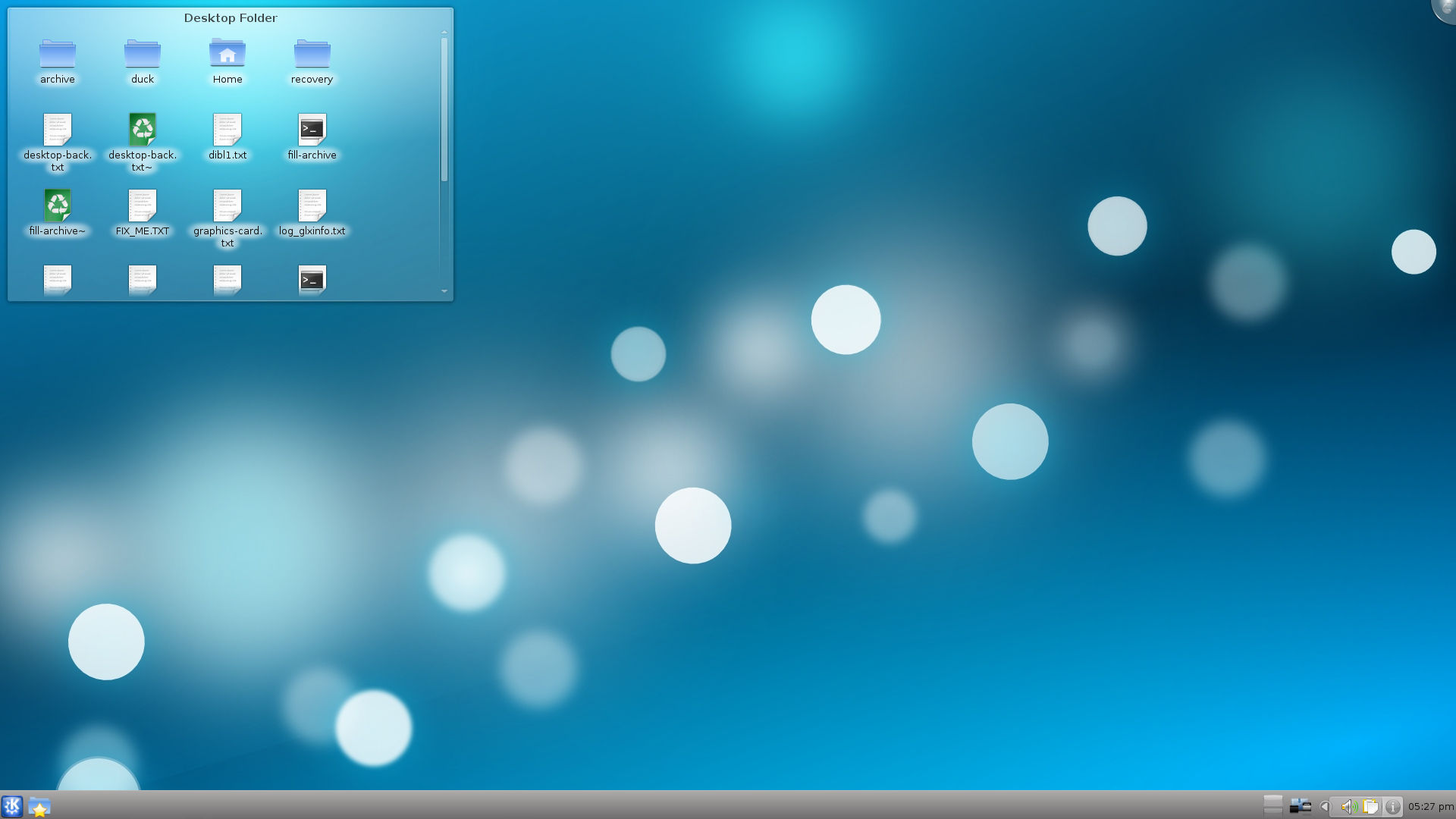The width and height of the screenshot is (1456, 819).
Task: Select the desktop-back.txt~ backup file
Action: (x=143, y=143)
